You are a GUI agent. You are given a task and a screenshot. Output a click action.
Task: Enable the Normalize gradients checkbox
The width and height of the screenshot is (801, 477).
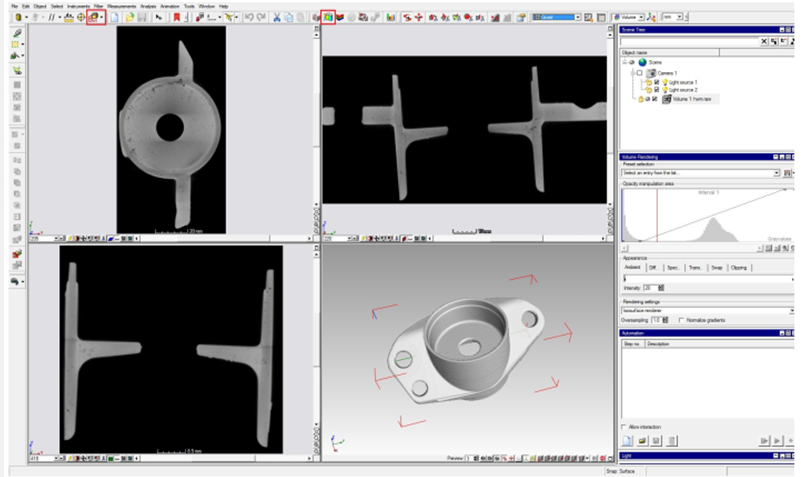click(x=681, y=320)
